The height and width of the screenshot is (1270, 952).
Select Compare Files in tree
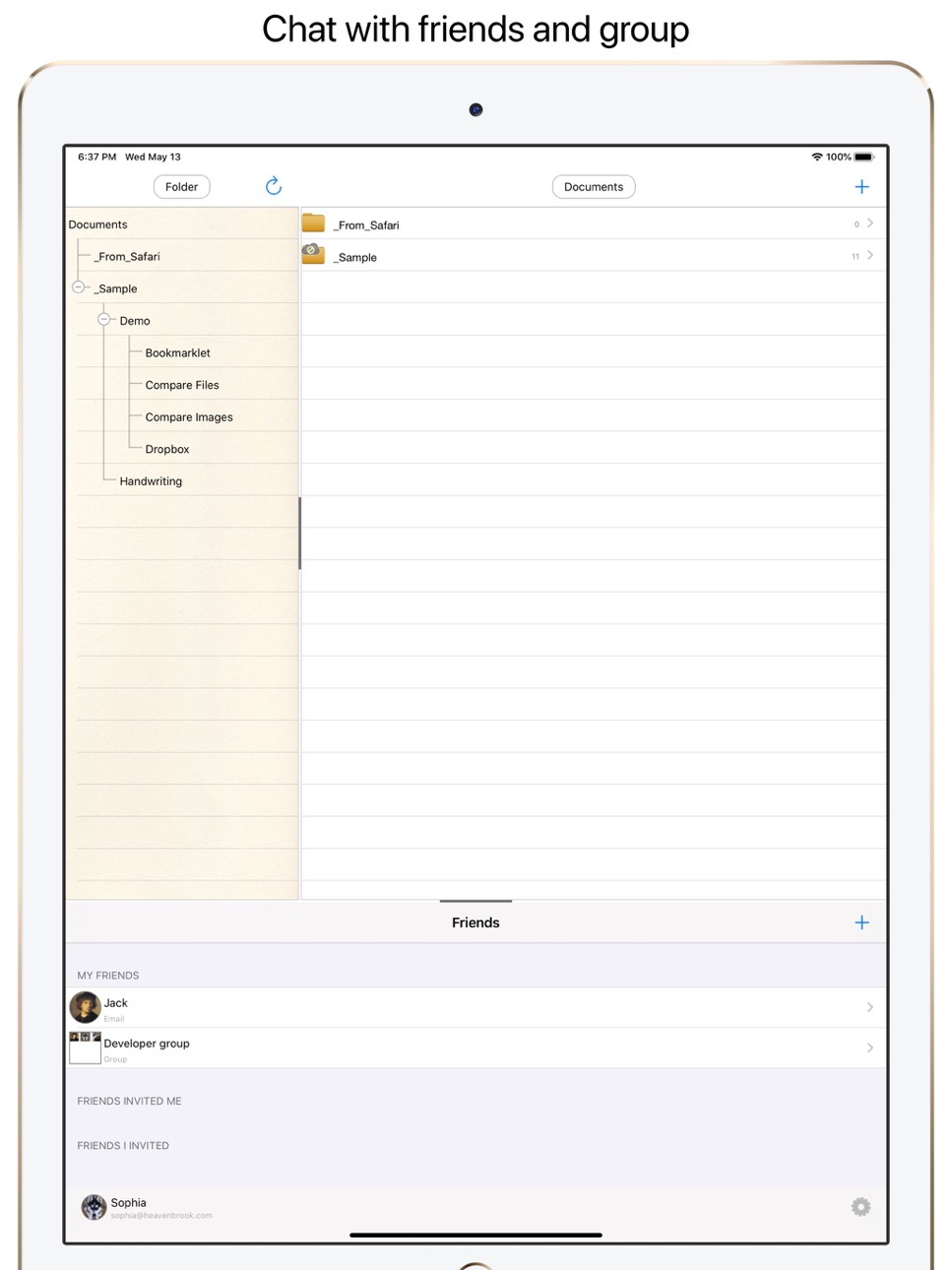(x=182, y=385)
